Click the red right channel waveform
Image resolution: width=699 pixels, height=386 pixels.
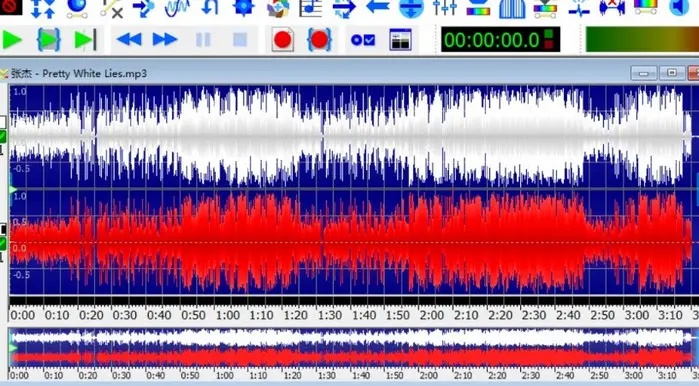350,243
